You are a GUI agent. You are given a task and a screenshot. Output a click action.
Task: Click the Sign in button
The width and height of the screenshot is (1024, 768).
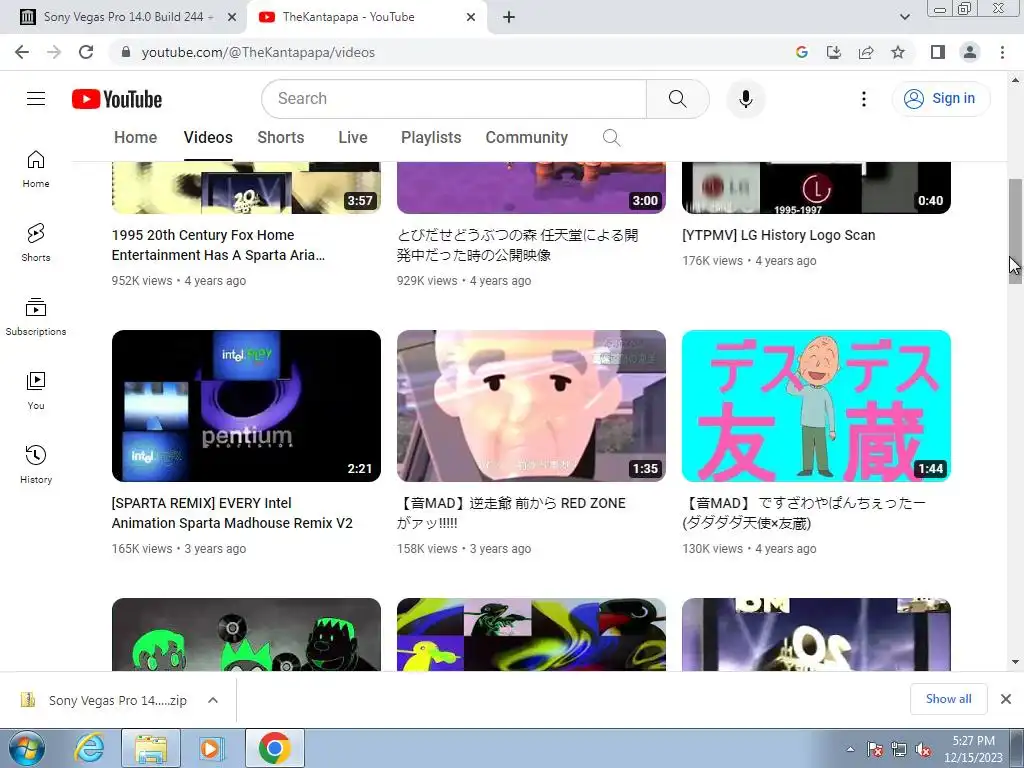(940, 99)
